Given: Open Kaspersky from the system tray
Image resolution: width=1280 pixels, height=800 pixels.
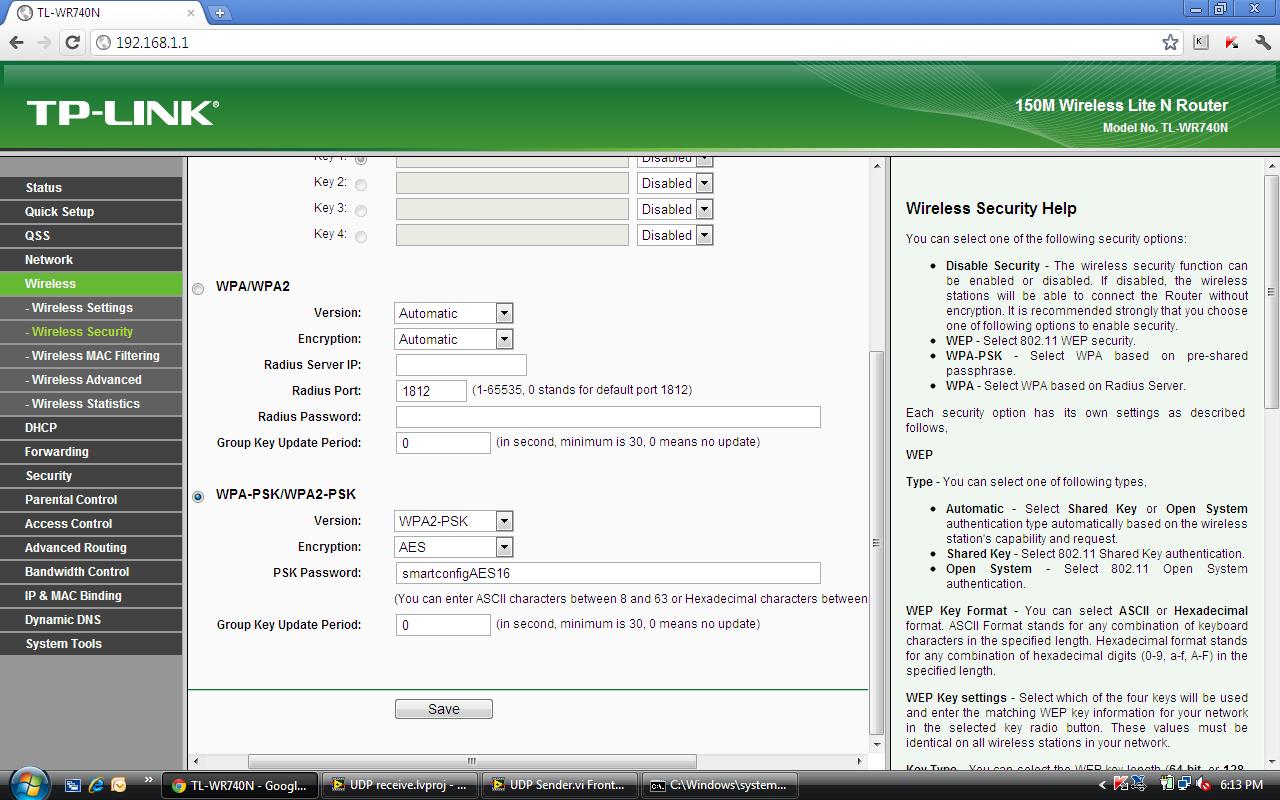Looking at the screenshot, I should click(x=1121, y=784).
